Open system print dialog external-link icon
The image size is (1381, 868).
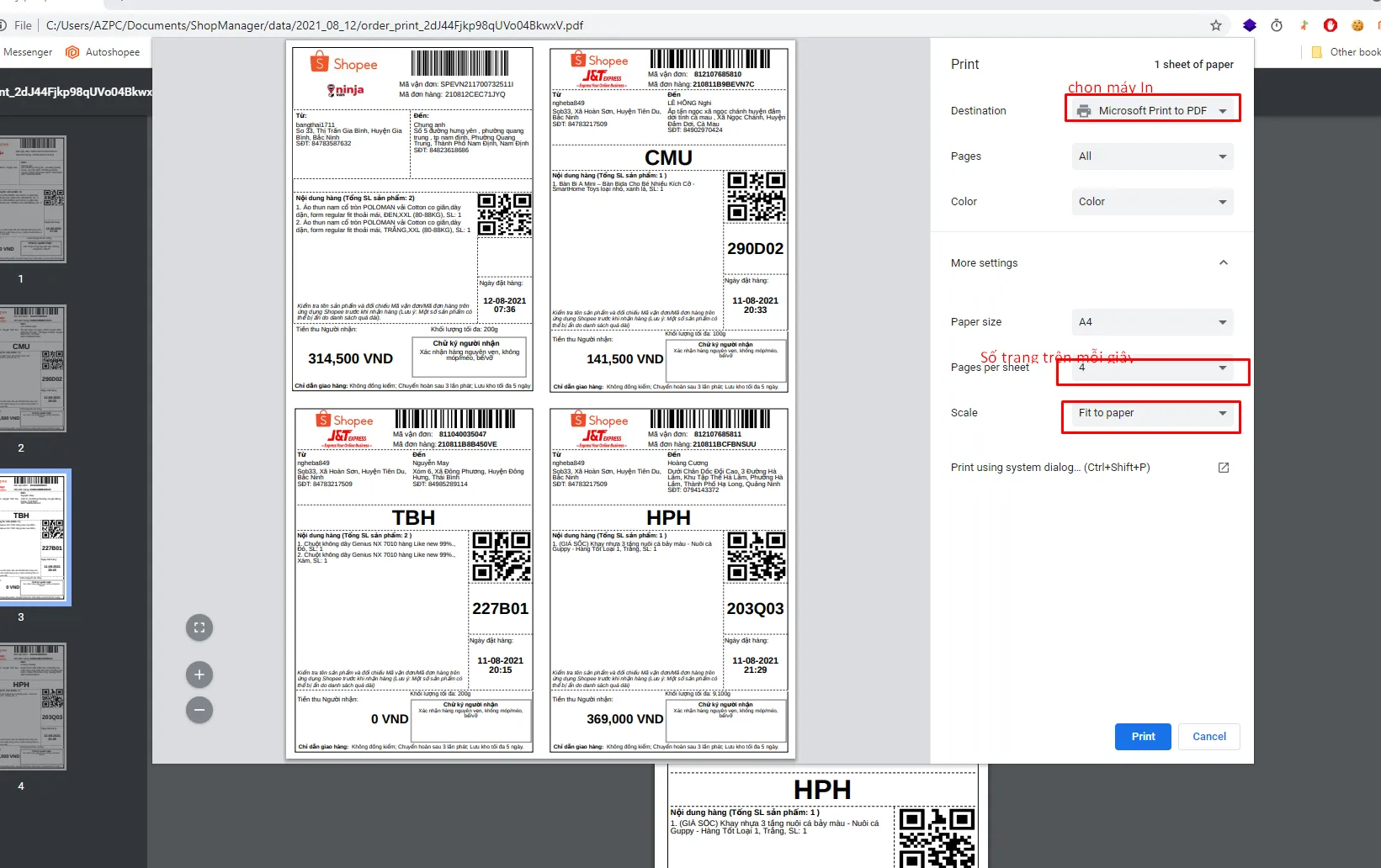point(1224,468)
